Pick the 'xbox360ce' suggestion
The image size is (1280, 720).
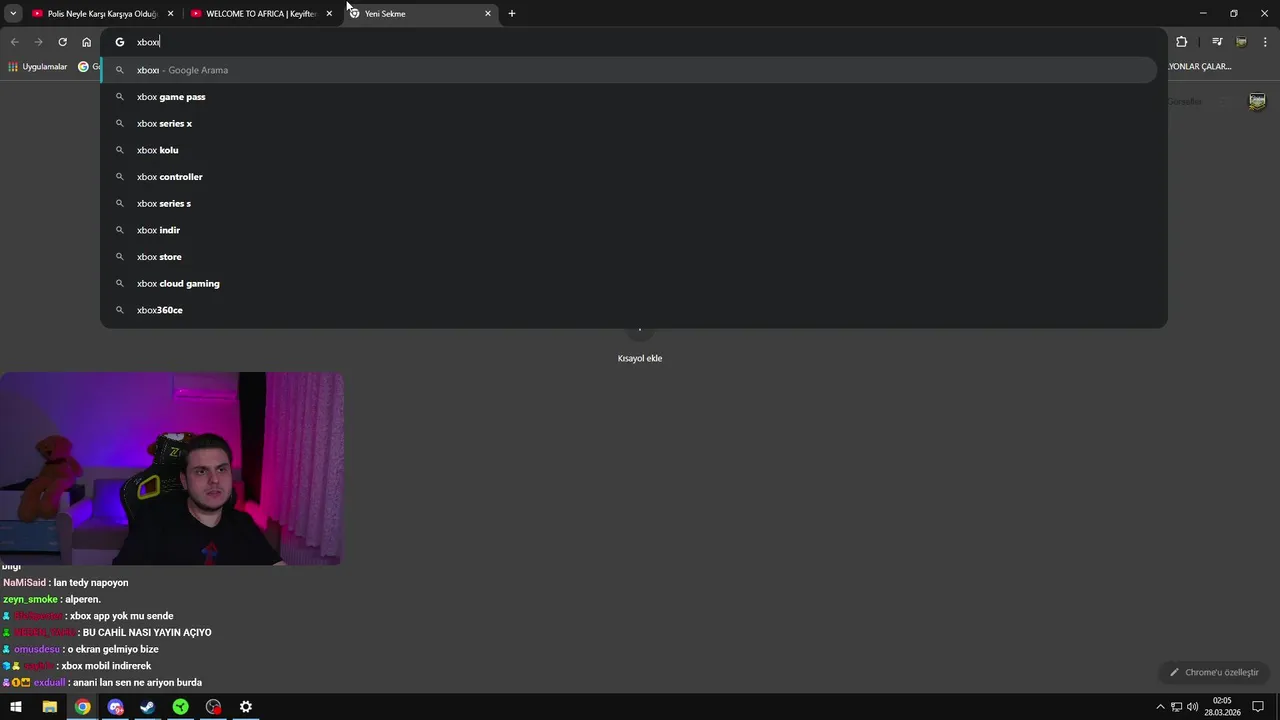[629, 310]
